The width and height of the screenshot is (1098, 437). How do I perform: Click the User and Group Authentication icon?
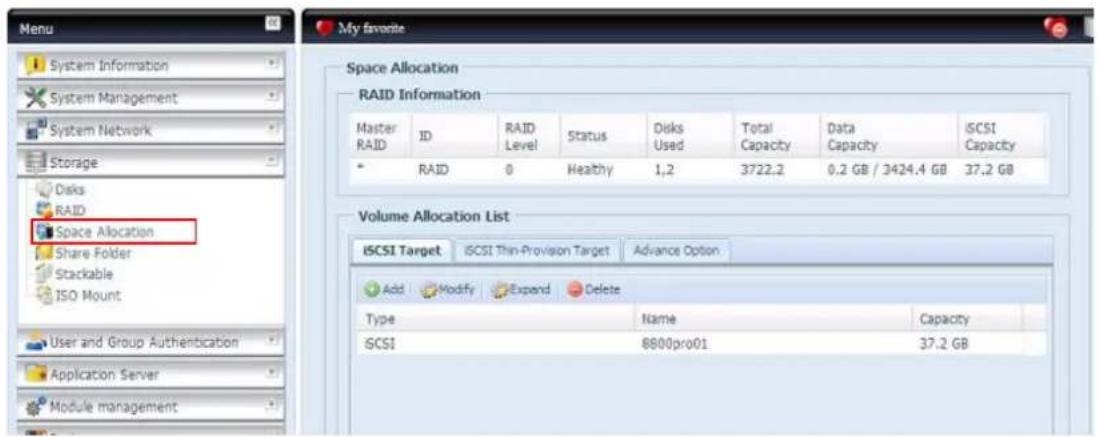35,343
